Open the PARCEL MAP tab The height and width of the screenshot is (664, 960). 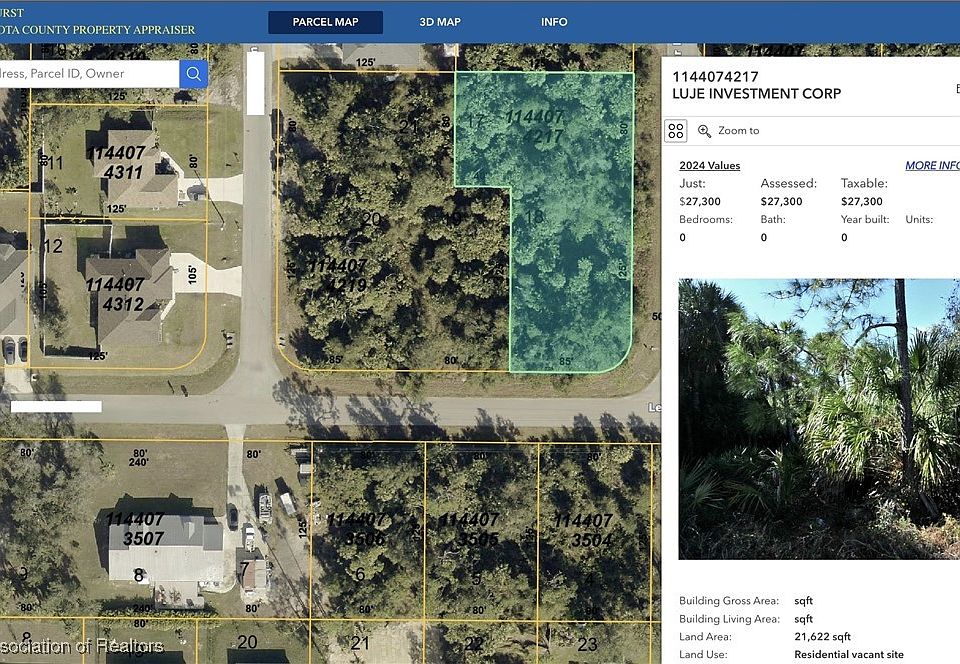(325, 22)
